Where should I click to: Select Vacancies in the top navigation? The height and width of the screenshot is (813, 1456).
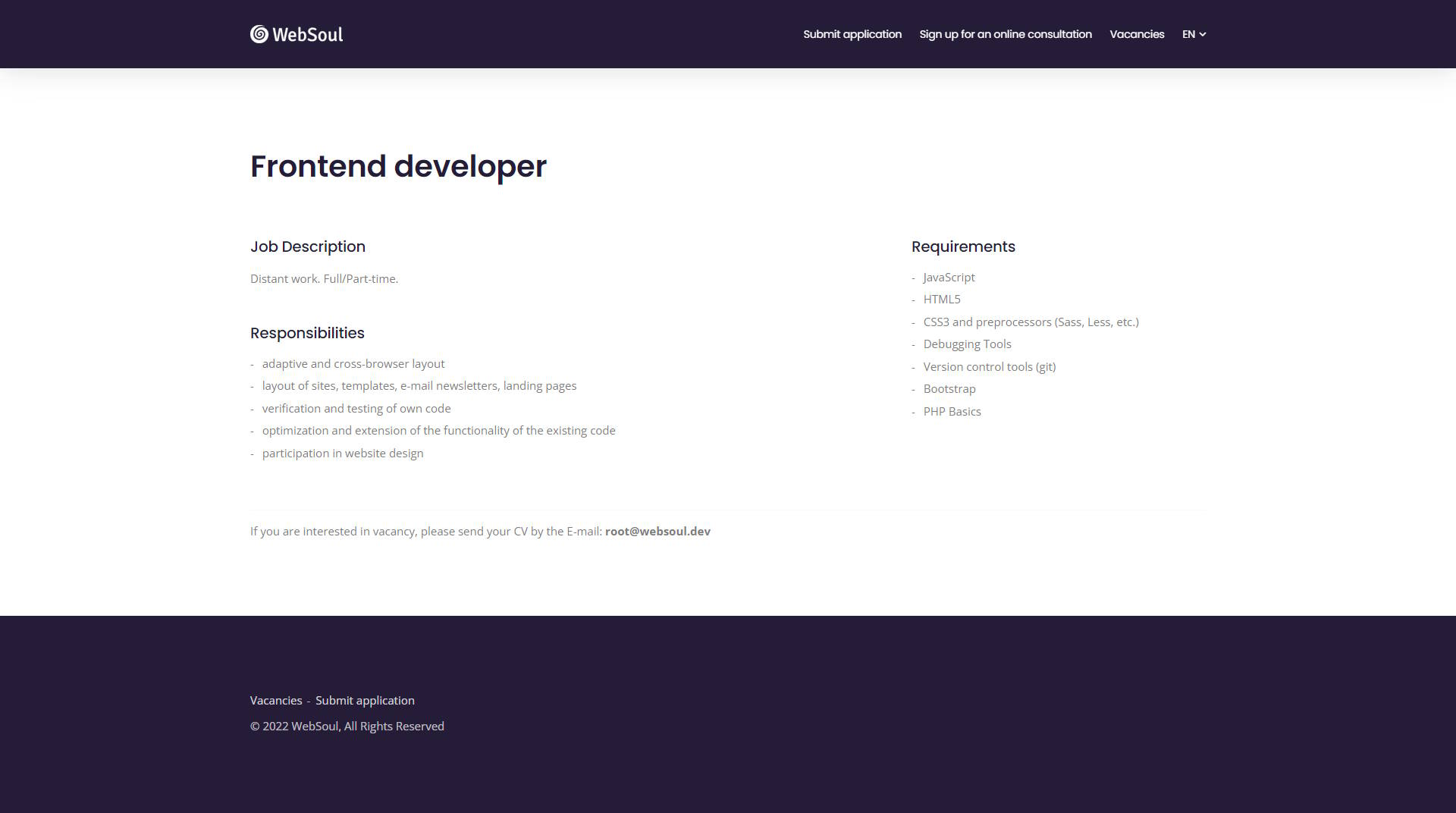(1137, 34)
